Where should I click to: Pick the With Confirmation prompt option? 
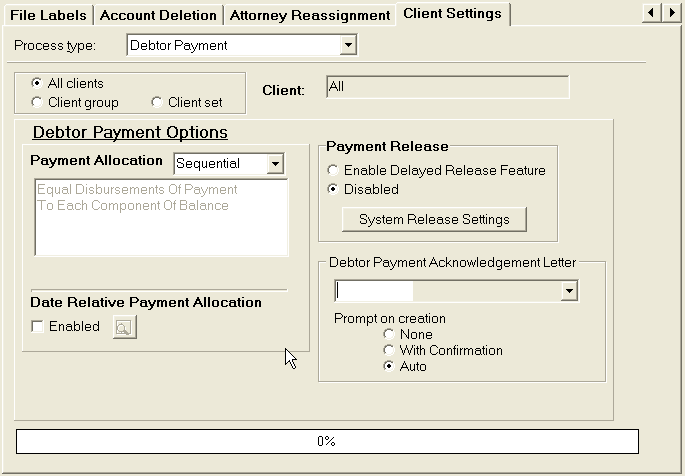click(x=389, y=351)
